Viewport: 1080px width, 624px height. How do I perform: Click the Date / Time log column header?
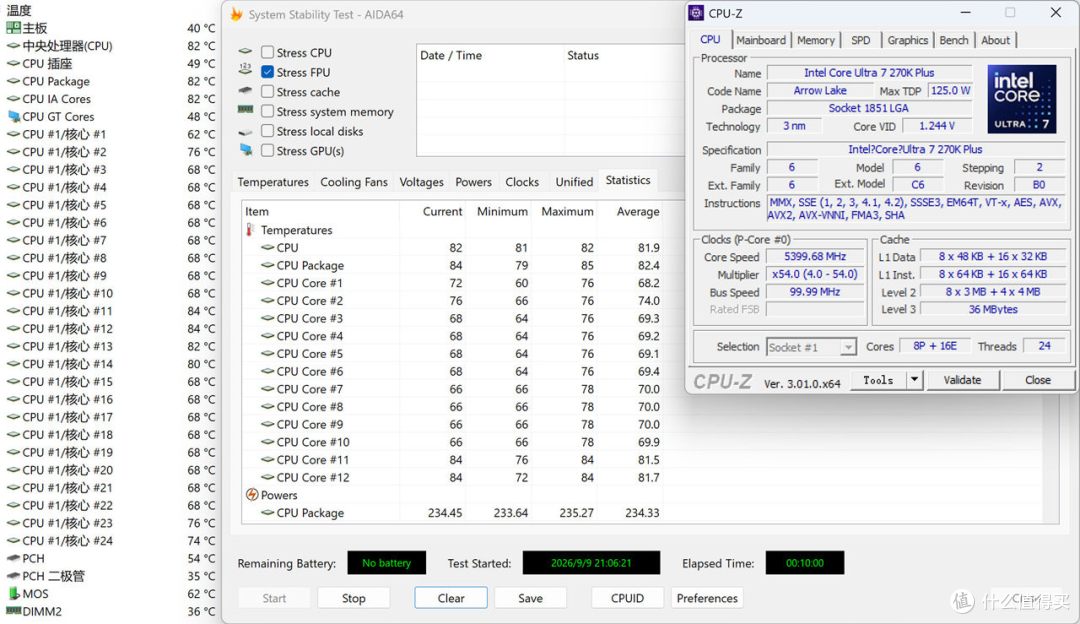[451, 55]
